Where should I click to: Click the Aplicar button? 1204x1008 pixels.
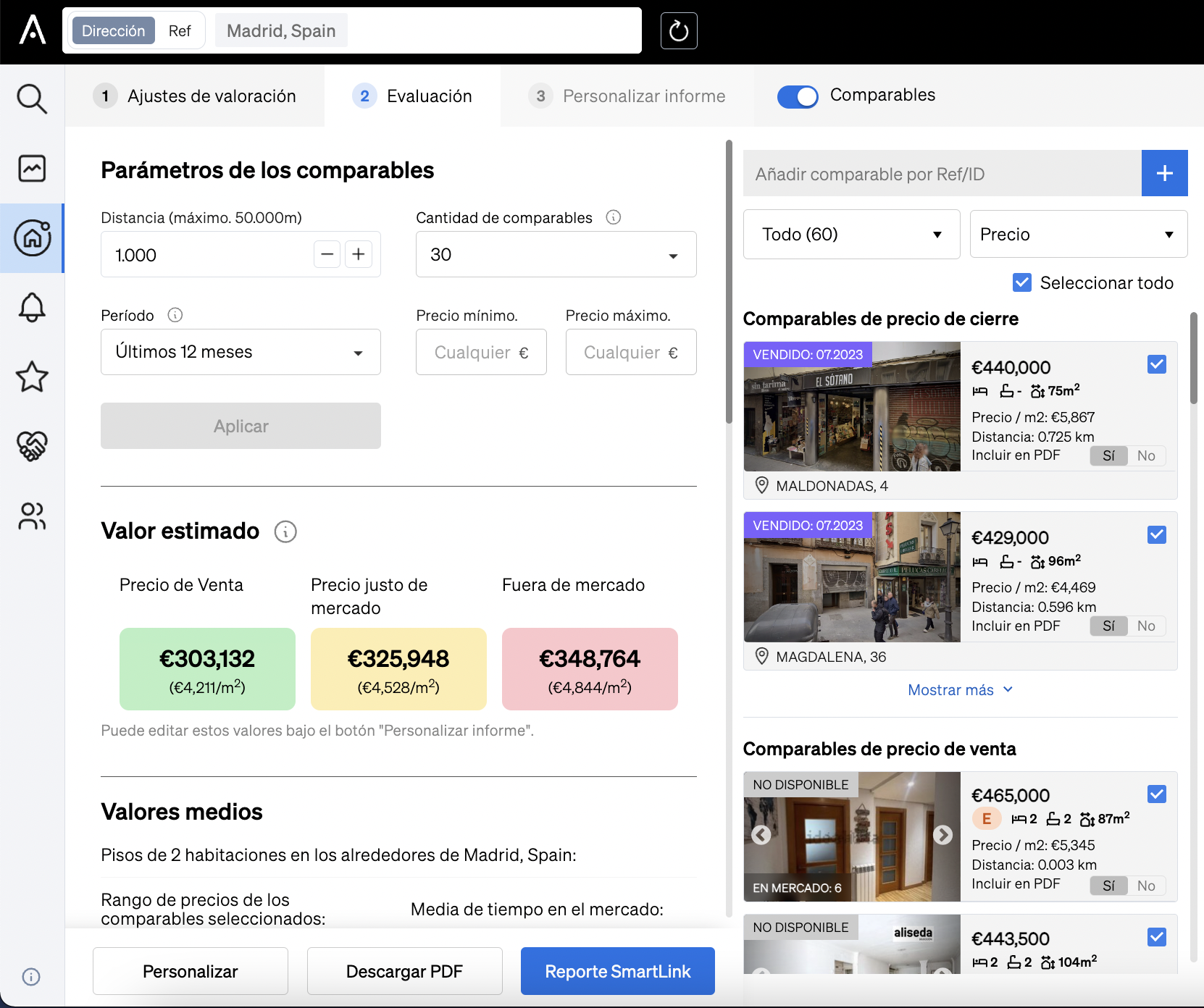[241, 426]
